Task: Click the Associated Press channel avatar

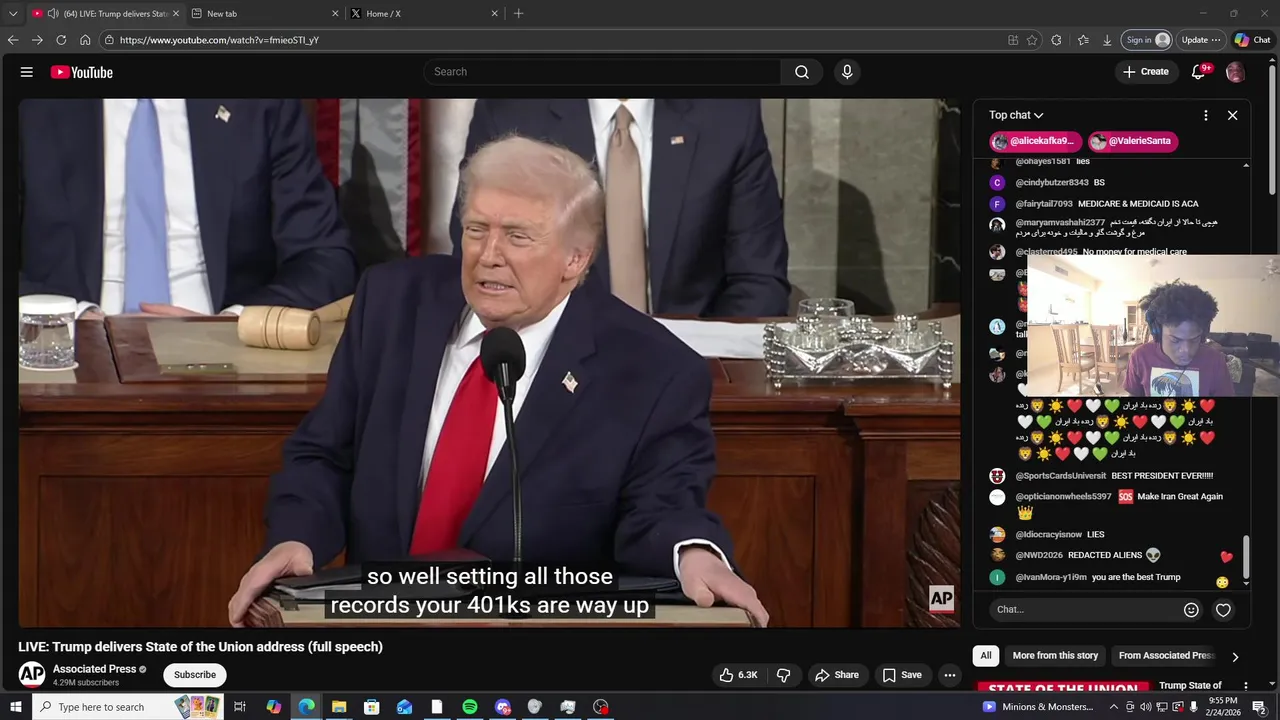Action: coord(32,674)
